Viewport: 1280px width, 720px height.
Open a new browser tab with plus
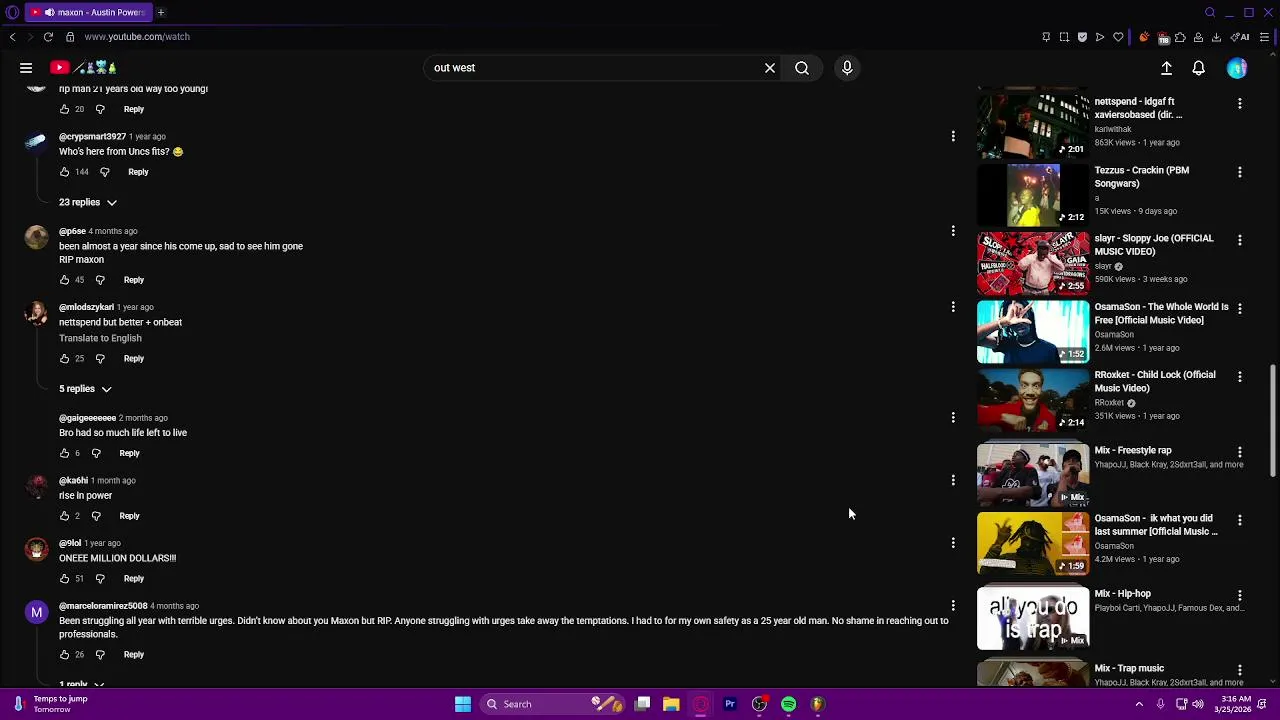(161, 12)
